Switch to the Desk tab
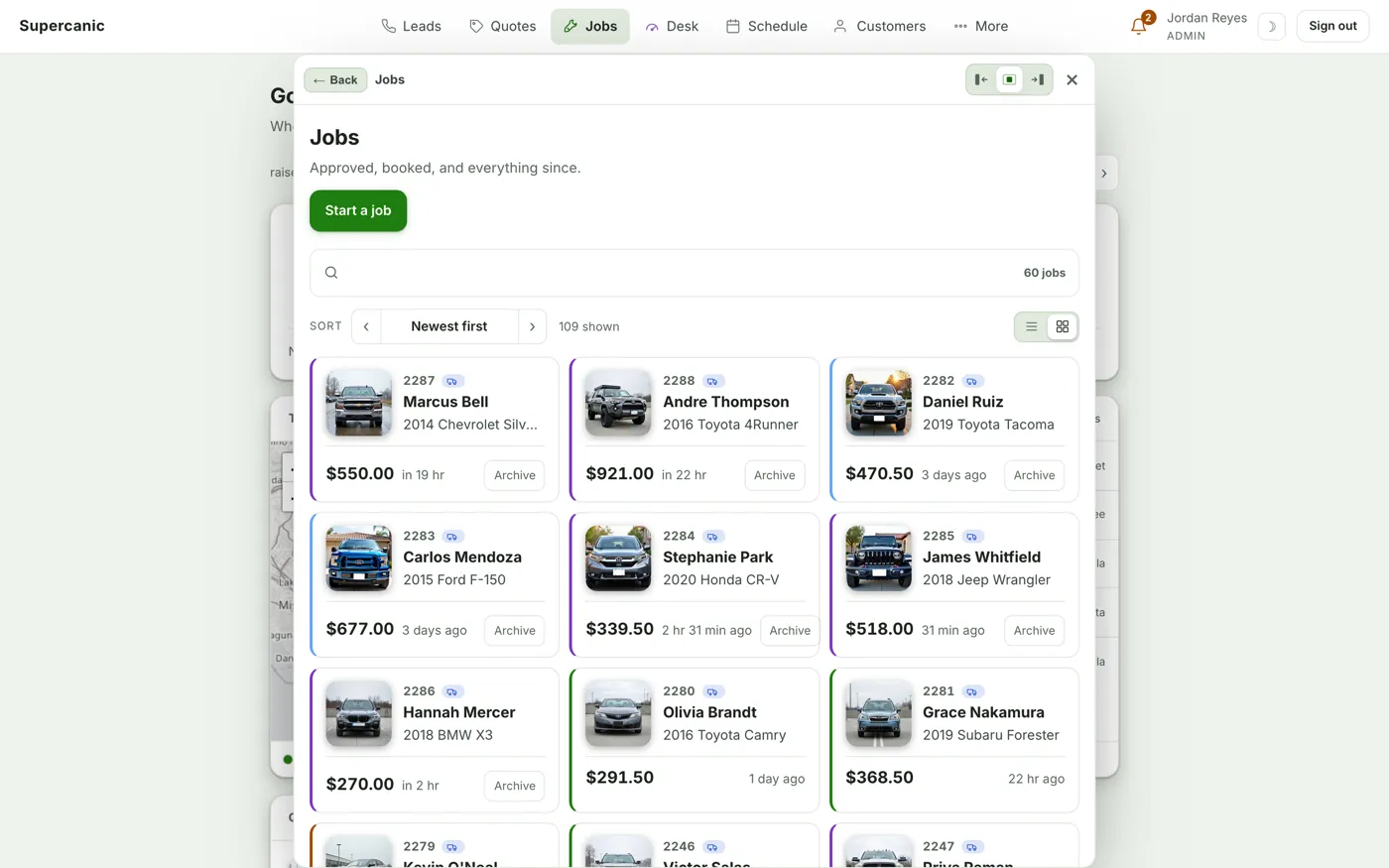The width and height of the screenshot is (1389, 868). pyautogui.click(x=672, y=27)
